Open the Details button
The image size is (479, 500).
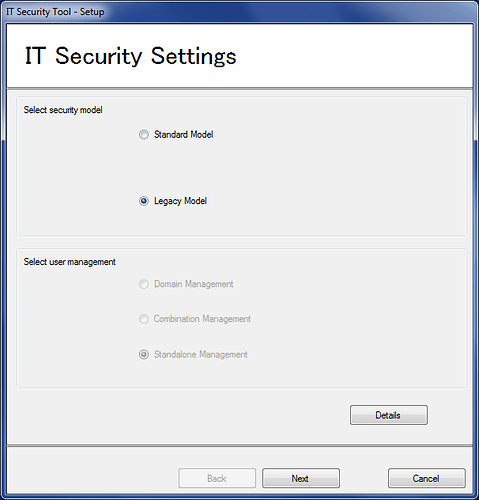(389, 415)
